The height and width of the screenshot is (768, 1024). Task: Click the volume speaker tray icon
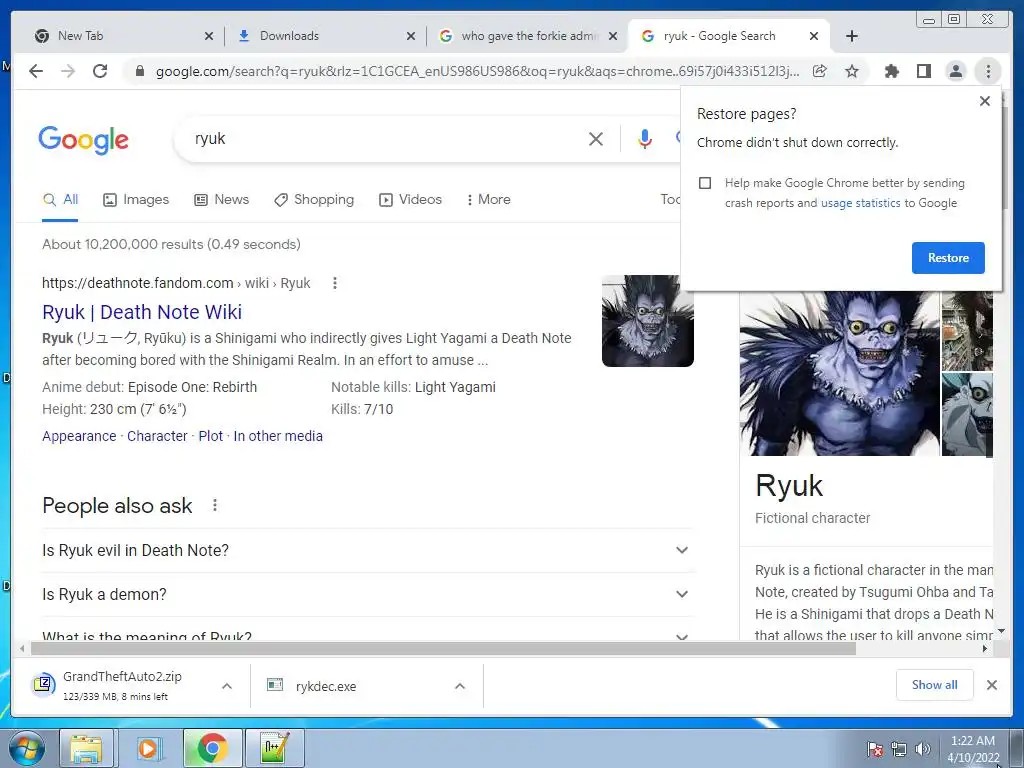click(923, 749)
